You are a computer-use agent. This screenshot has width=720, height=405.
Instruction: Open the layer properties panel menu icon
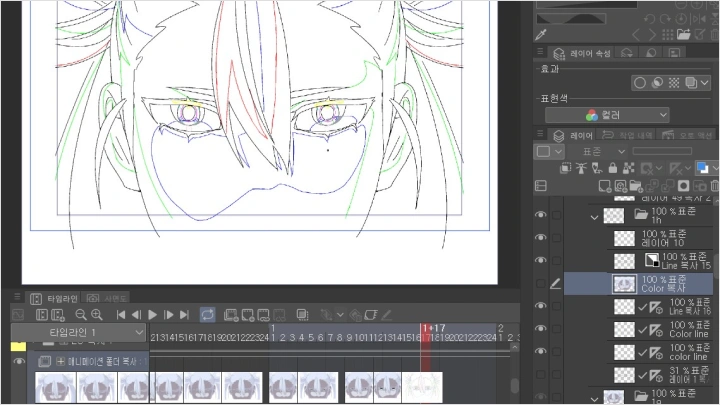point(540,52)
